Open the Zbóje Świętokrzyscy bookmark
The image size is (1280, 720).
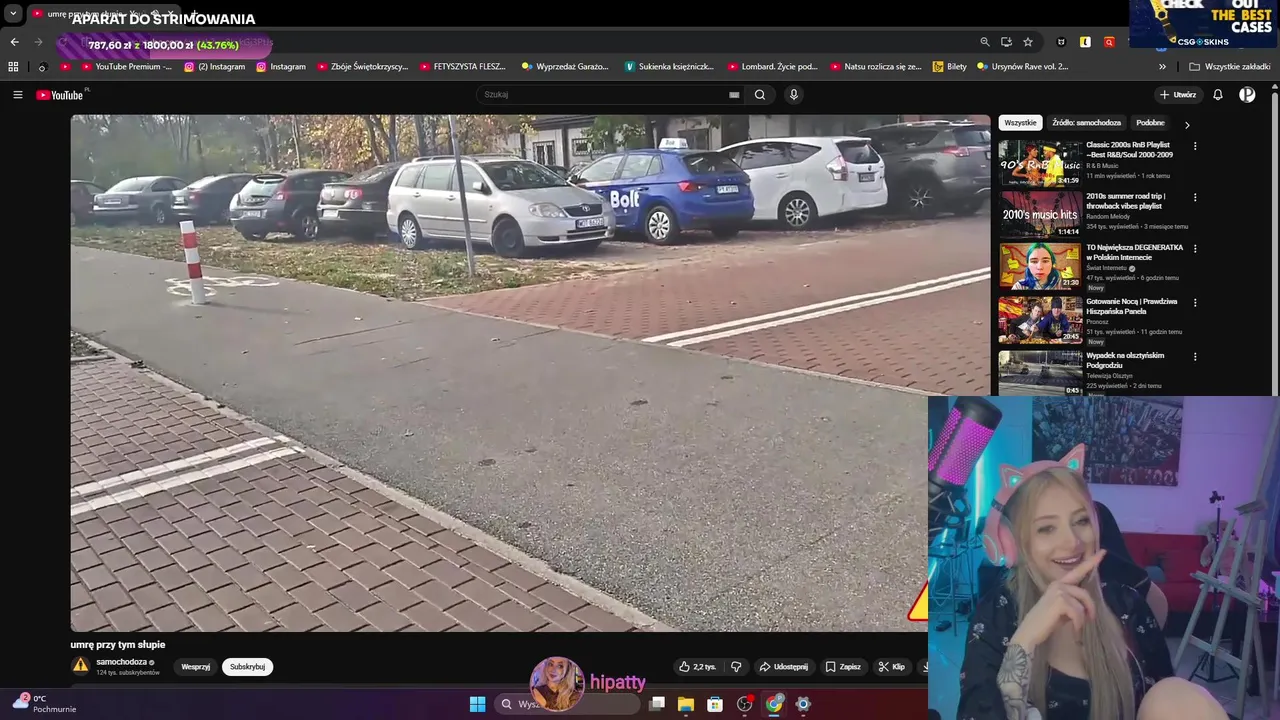tap(362, 67)
